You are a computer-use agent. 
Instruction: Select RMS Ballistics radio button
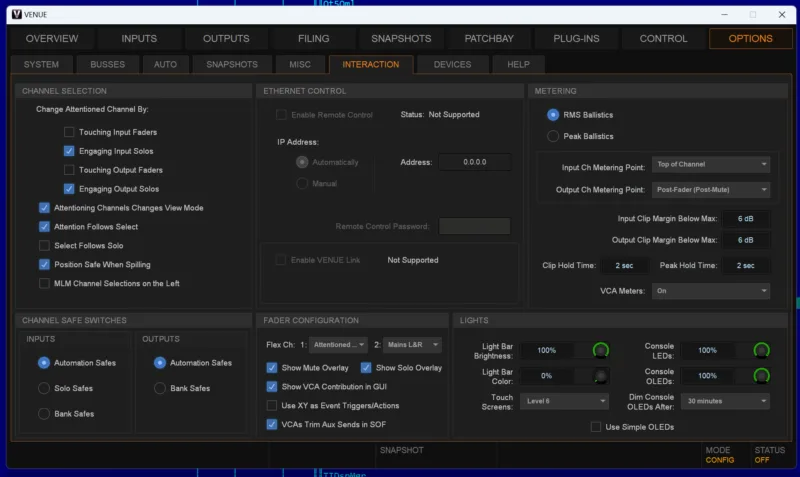click(553, 115)
